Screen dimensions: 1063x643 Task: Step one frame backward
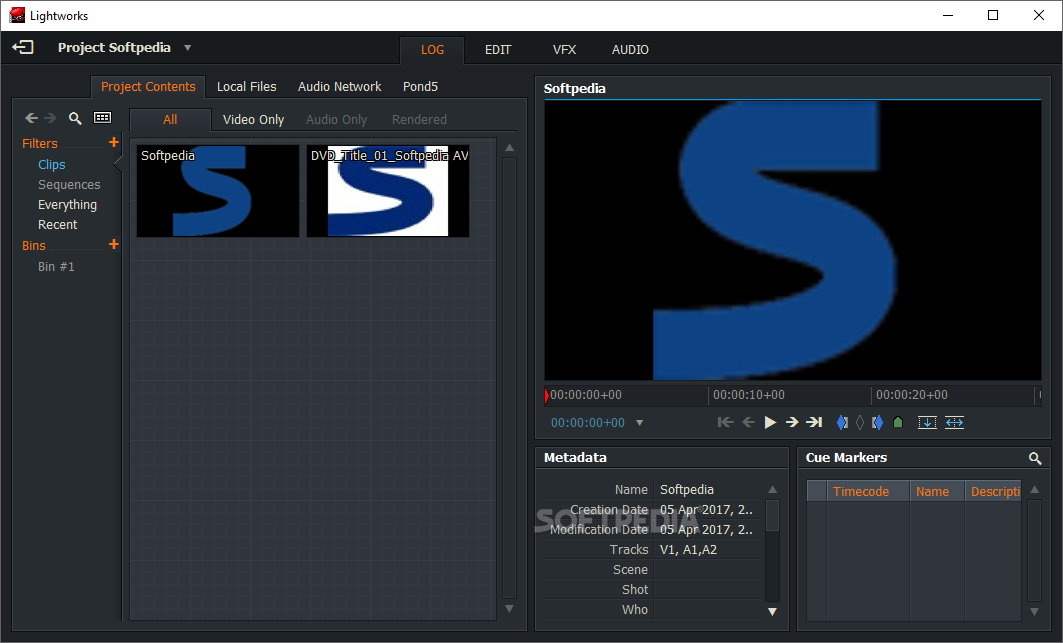[x=748, y=422]
